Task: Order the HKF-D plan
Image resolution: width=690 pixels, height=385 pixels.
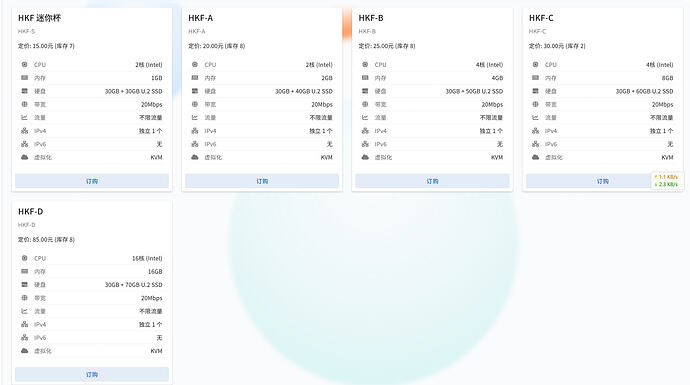Action: click(92, 374)
